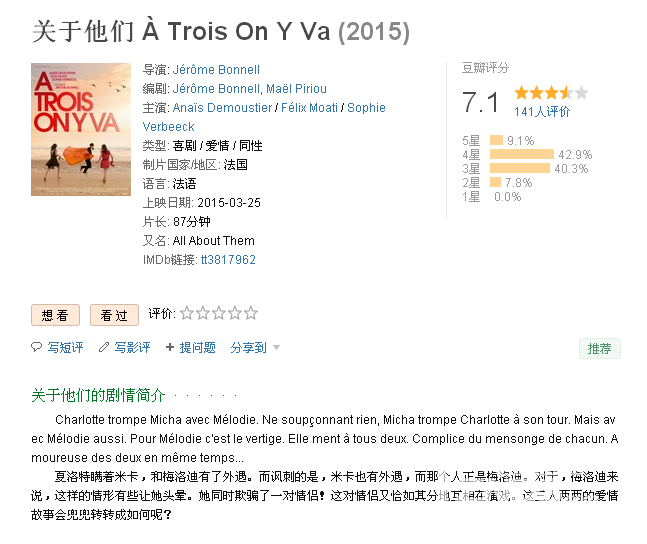Click the green 推荐 button
Image resolution: width=647 pixels, height=544 pixels.
click(x=600, y=349)
